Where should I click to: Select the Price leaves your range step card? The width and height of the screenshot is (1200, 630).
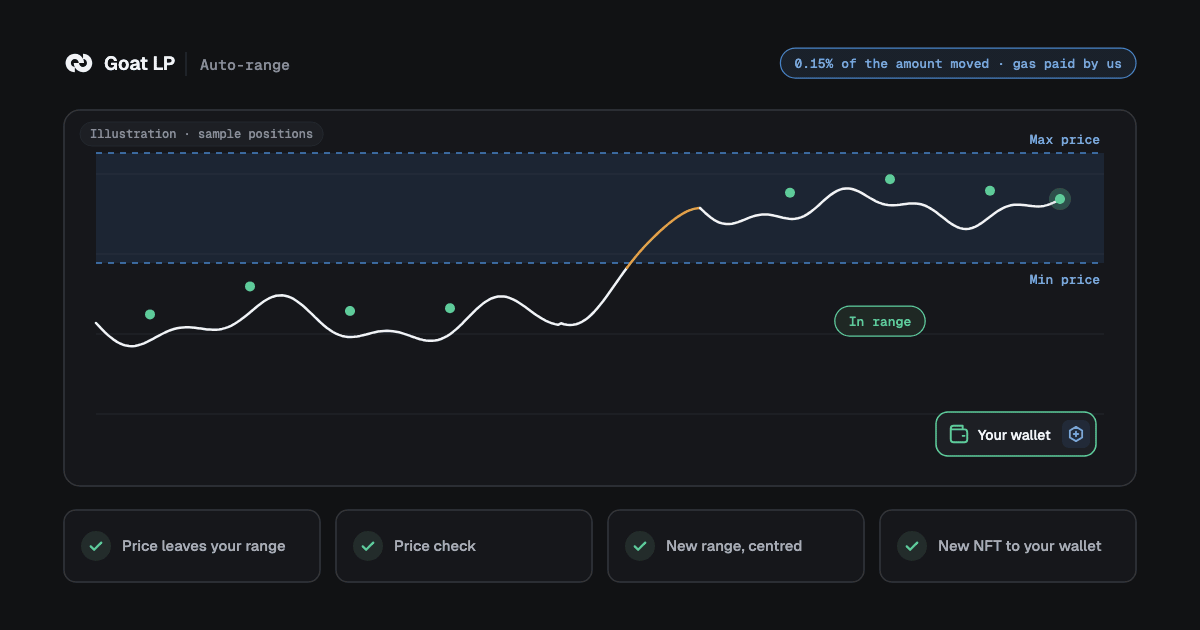tap(192, 546)
